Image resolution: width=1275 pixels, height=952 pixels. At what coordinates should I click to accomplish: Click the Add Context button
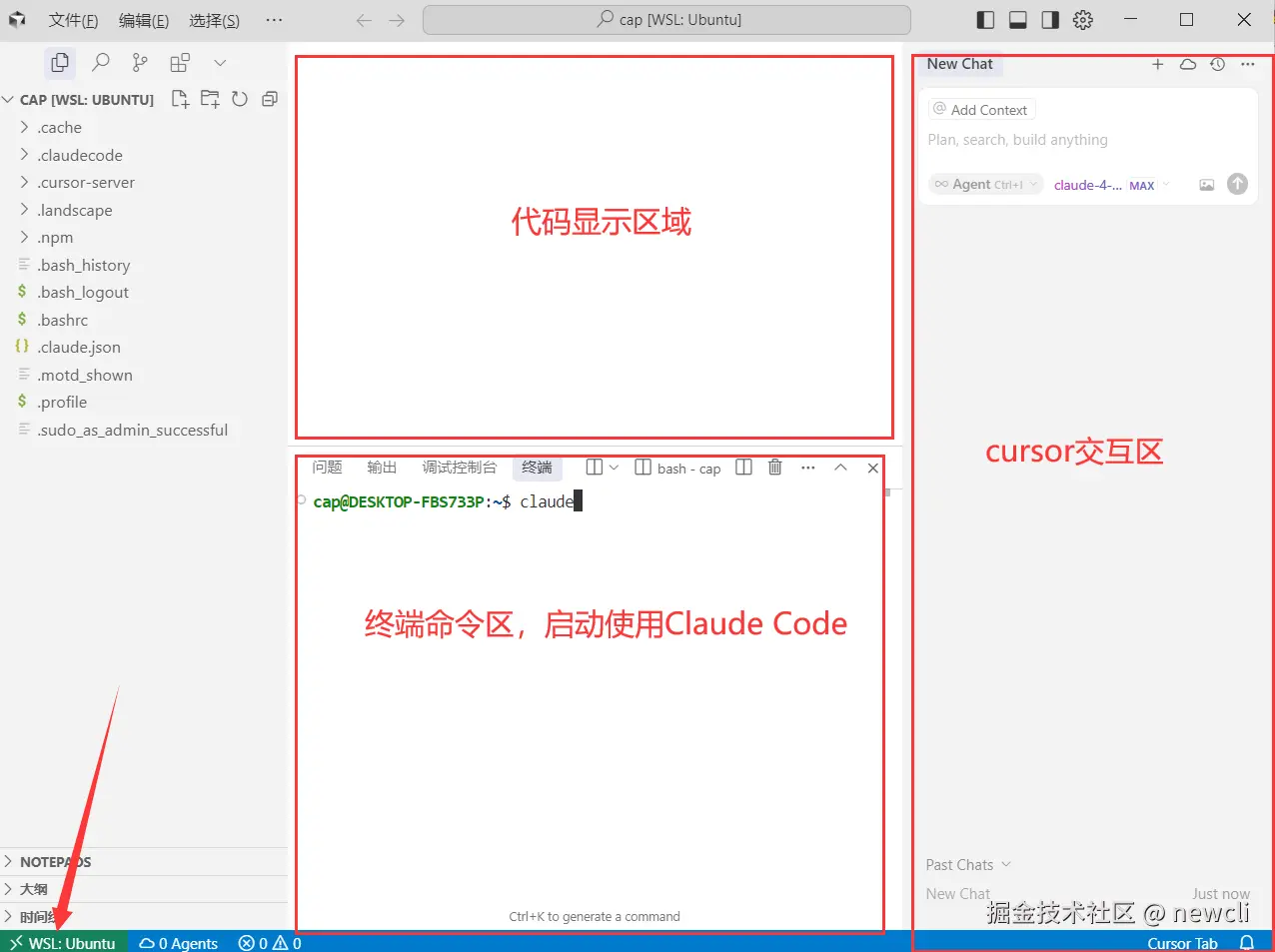click(981, 110)
